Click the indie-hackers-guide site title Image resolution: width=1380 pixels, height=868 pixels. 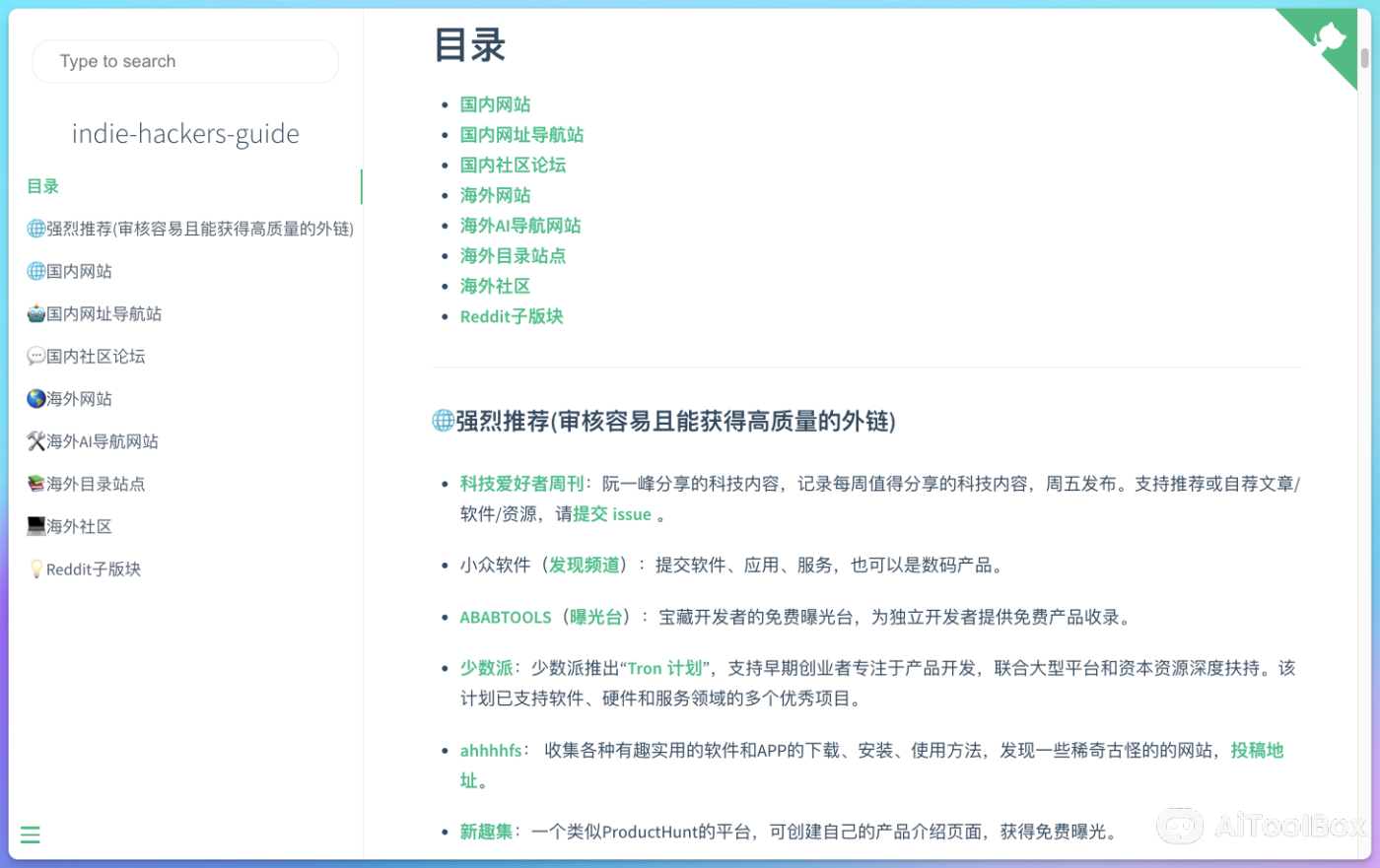[185, 133]
